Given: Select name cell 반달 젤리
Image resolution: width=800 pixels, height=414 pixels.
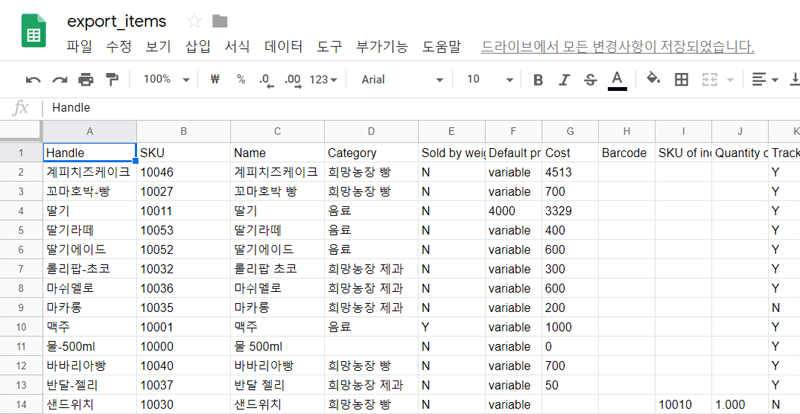Looking at the screenshot, I should pyautogui.click(x=277, y=385).
